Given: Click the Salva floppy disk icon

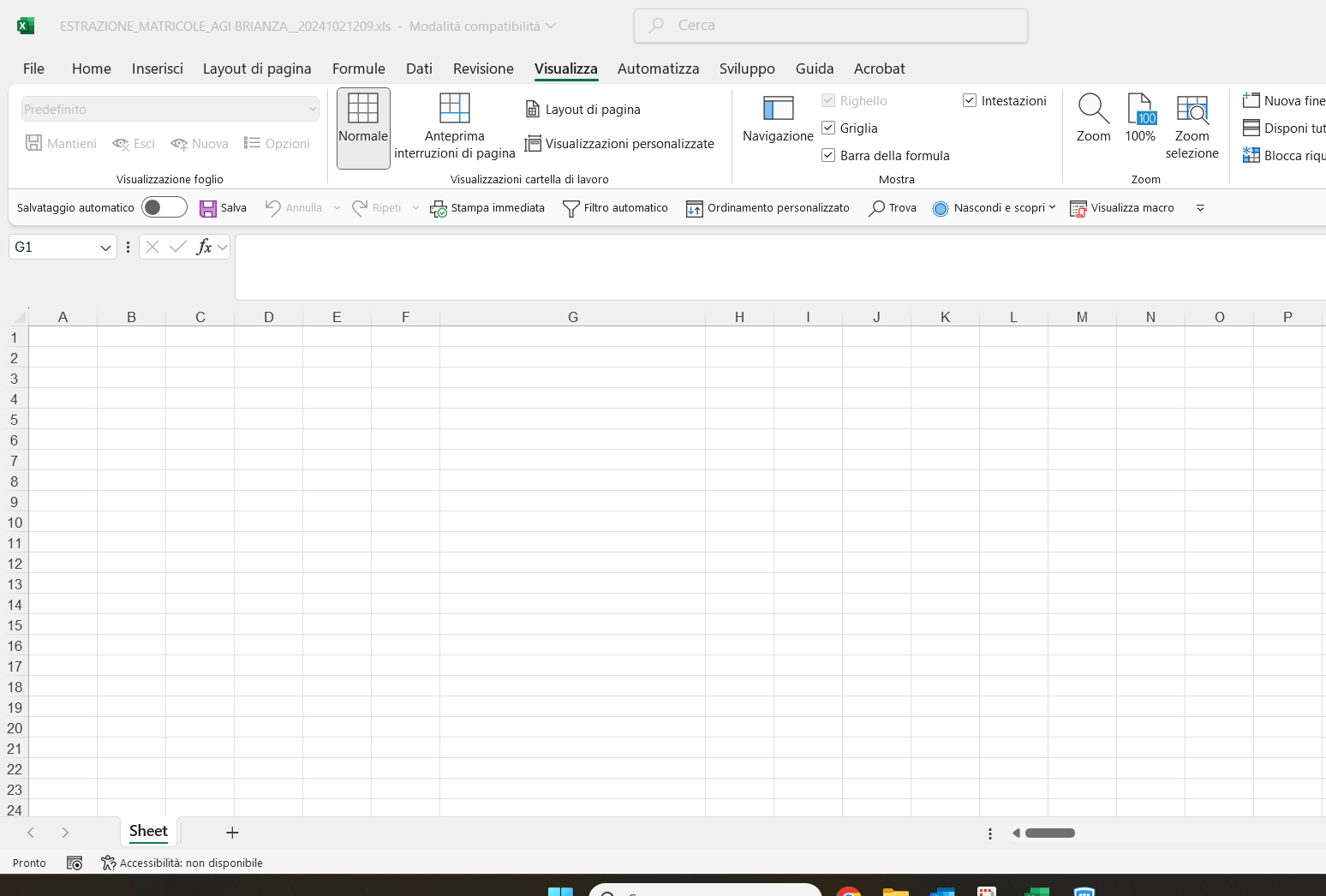Looking at the screenshot, I should point(208,208).
